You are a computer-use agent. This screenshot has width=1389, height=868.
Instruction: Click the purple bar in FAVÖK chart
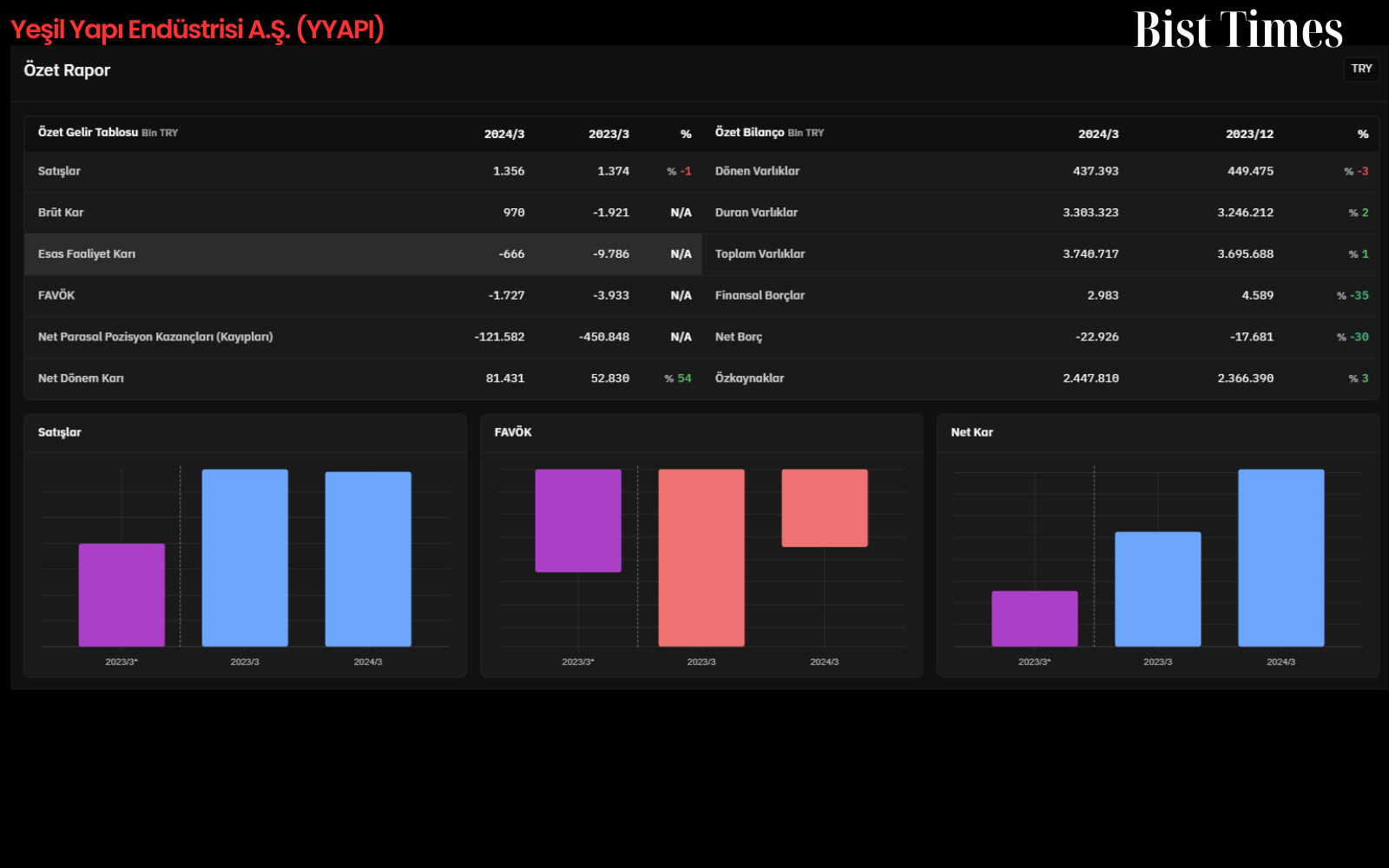tap(578, 521)
